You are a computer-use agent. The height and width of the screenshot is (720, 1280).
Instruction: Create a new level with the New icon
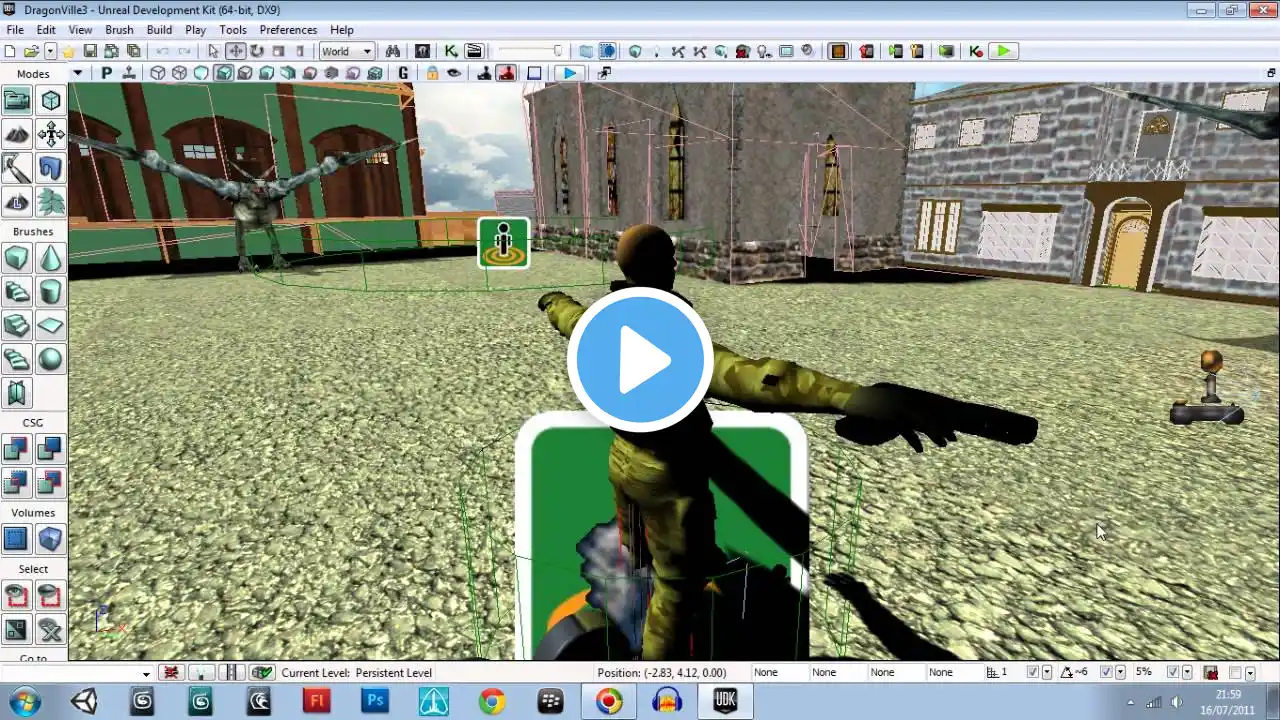click(x=11, y=51)
